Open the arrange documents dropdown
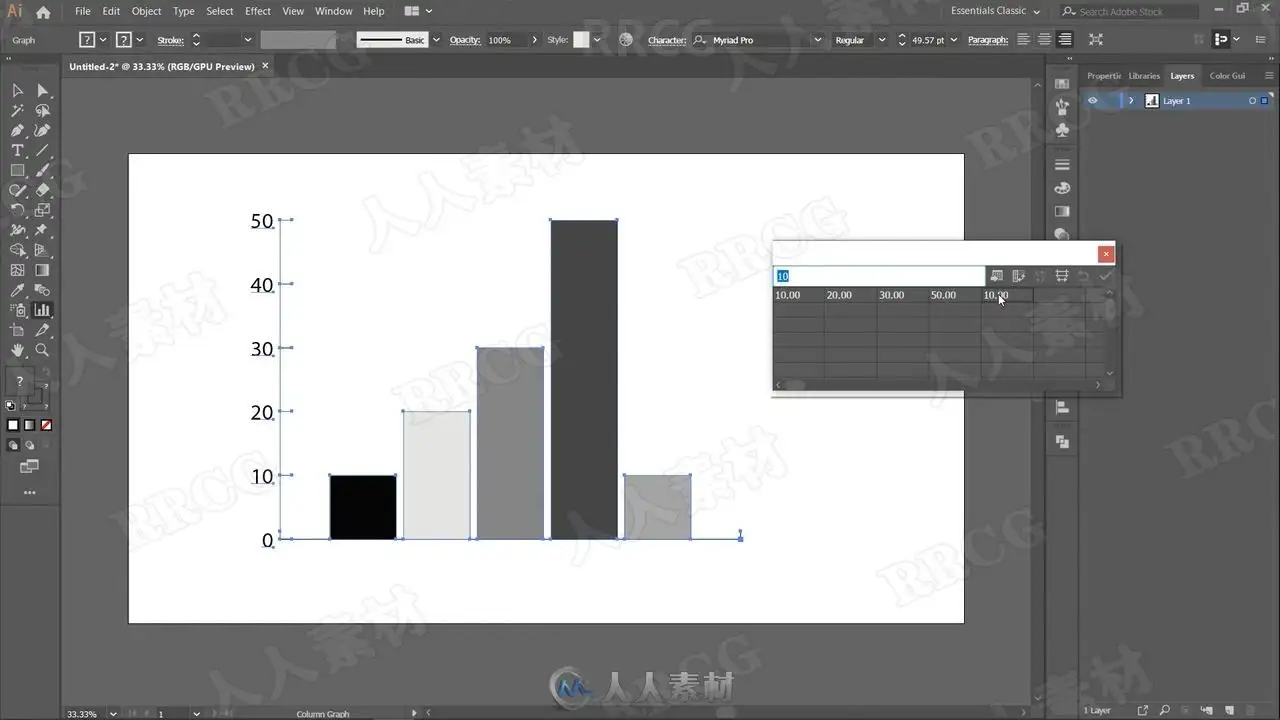1280x720 pixels. pyautogui.click(x=418, y=11)
